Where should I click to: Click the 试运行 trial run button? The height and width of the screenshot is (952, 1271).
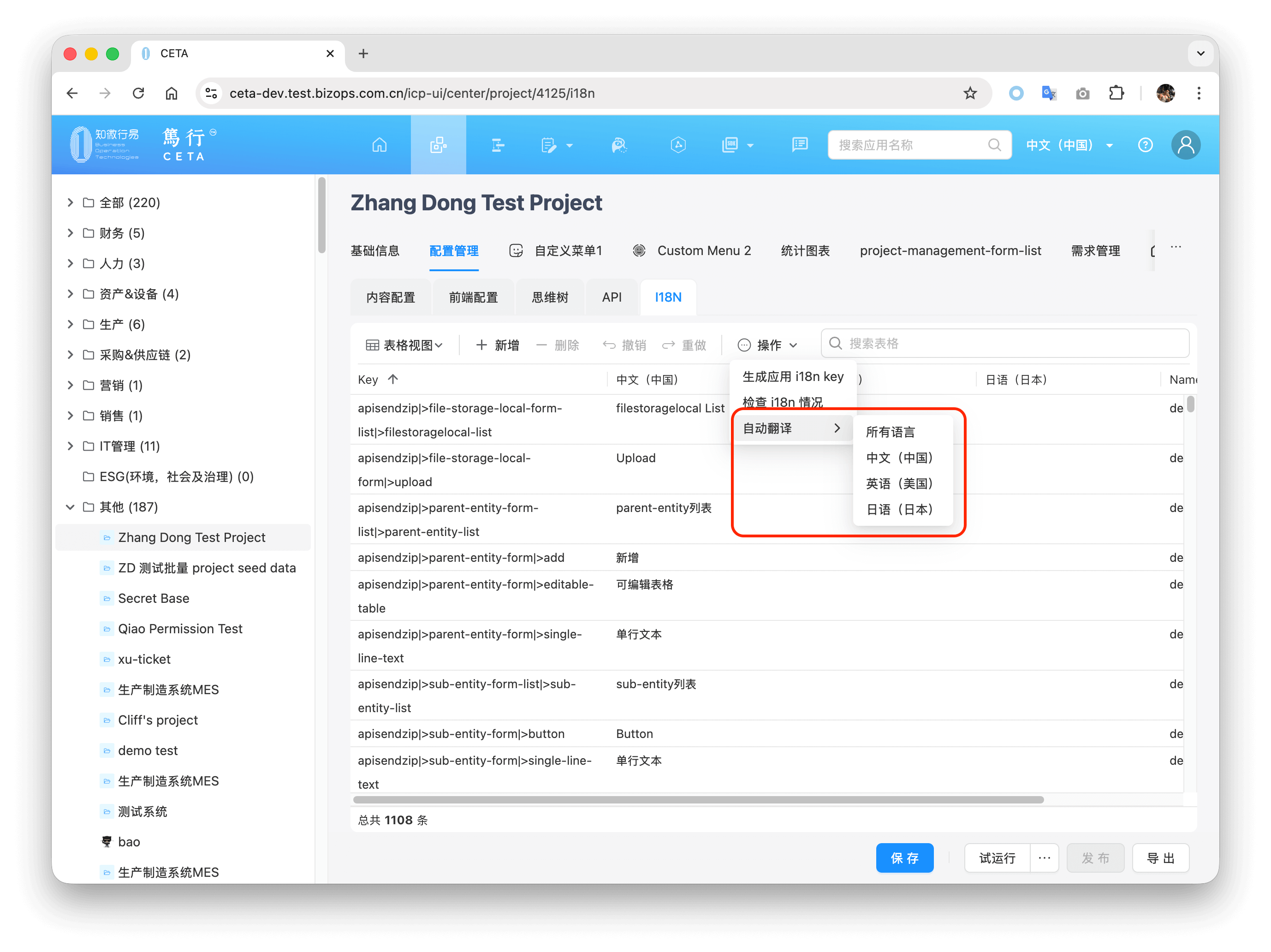point(997,858)
